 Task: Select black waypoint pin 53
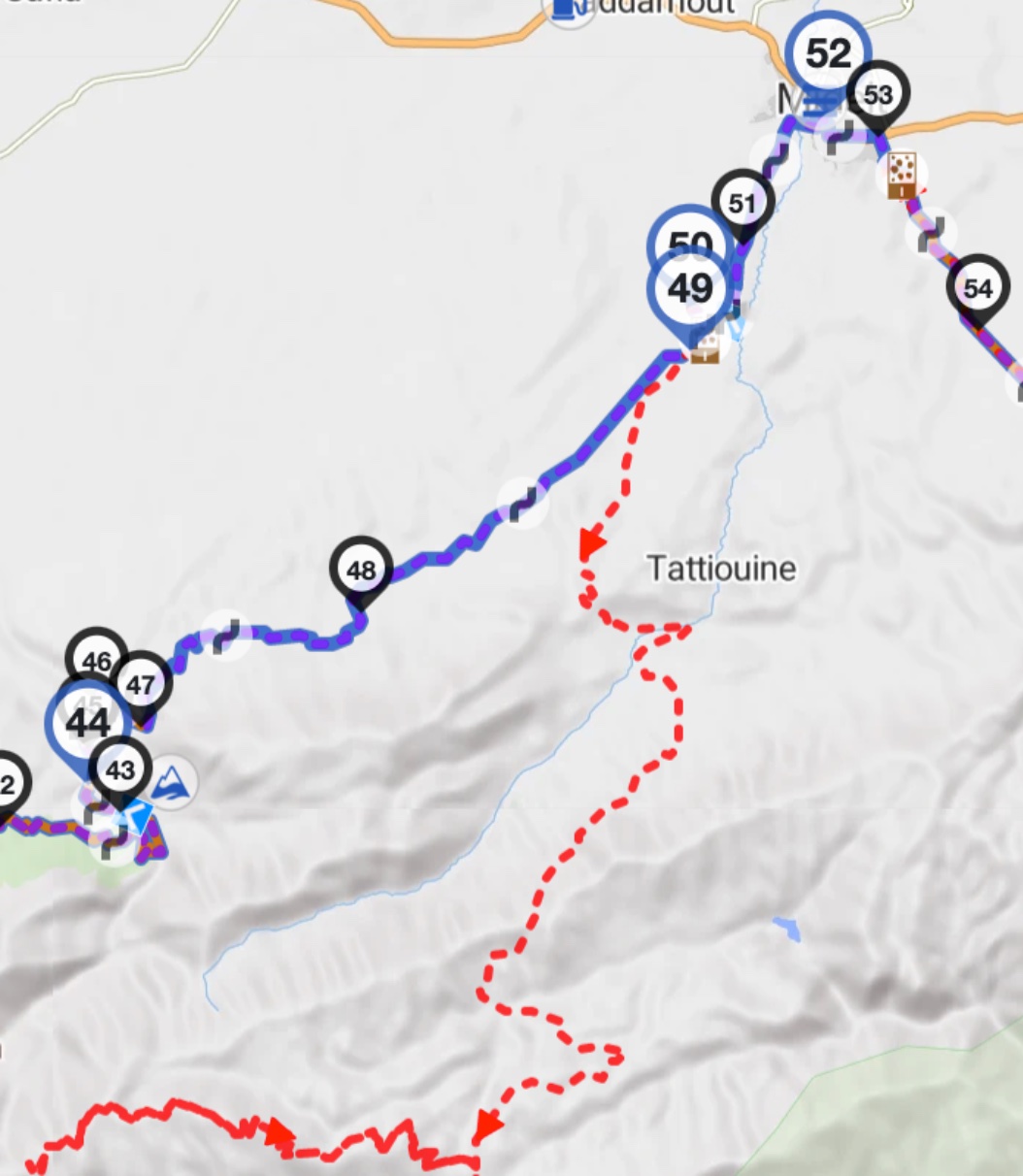(x=877, y=97)
